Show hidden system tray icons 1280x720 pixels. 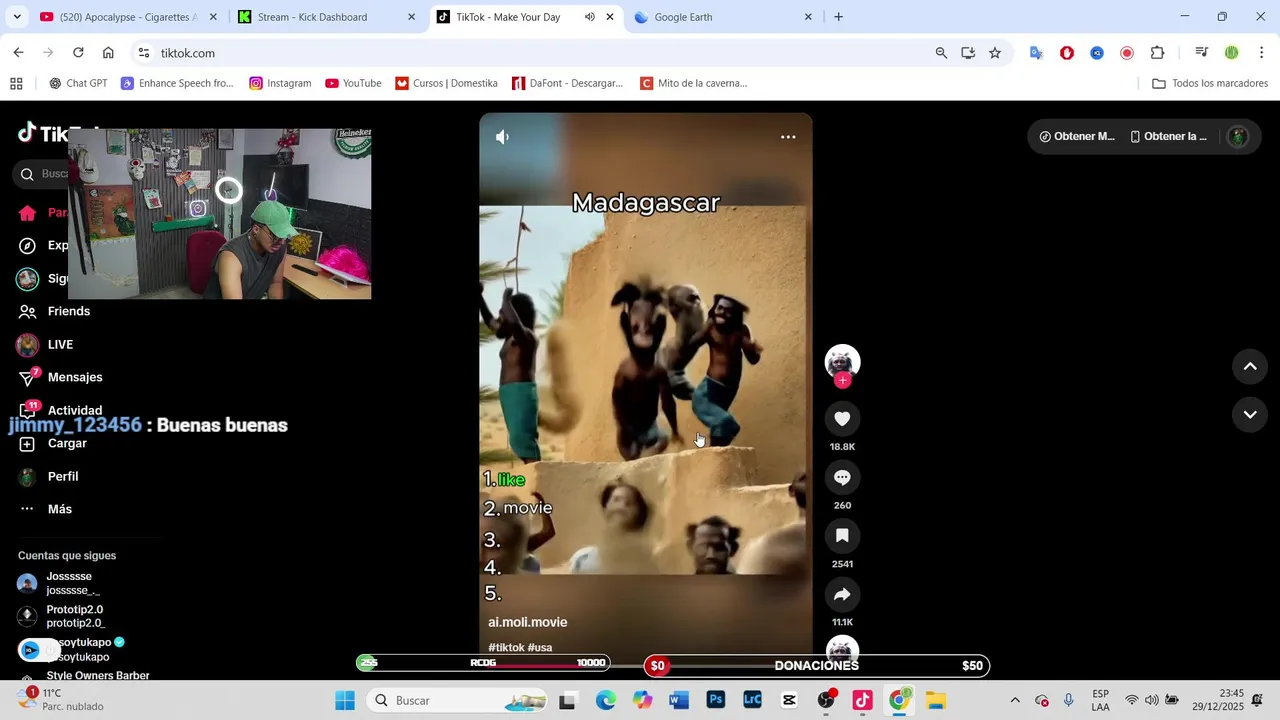click(x=1015, y=701)
